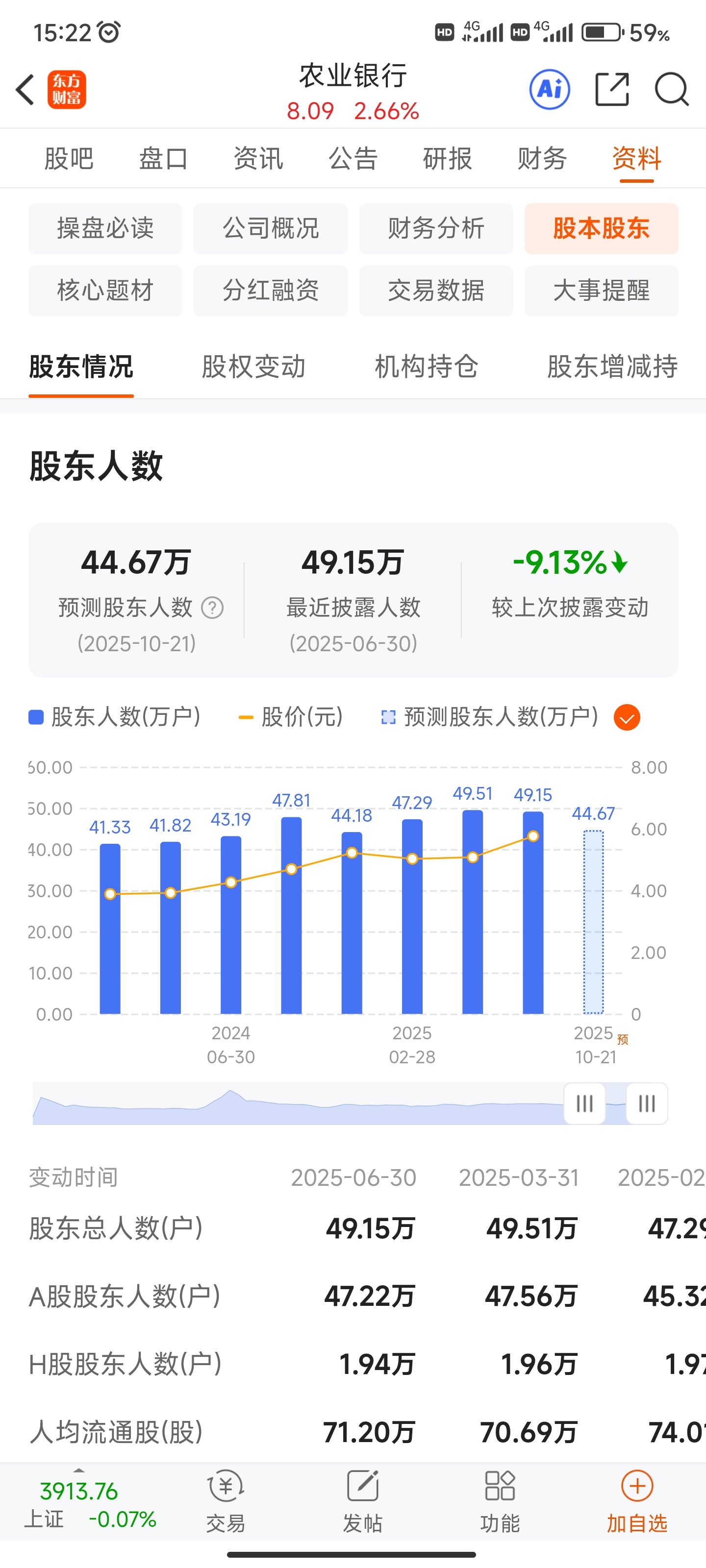Screen dimensions: 706x1568
Task: Switch to the 资讯 tab
Action: pos(258,159)
